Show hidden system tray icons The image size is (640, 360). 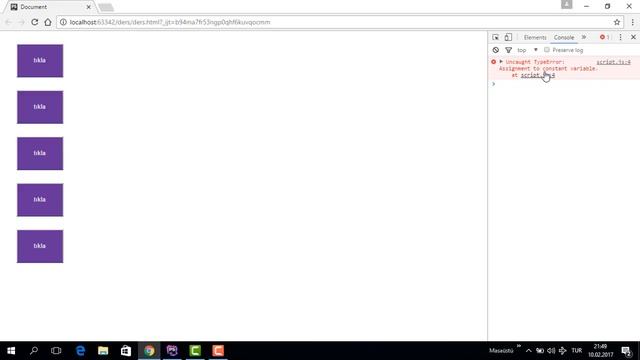[529, 351]
